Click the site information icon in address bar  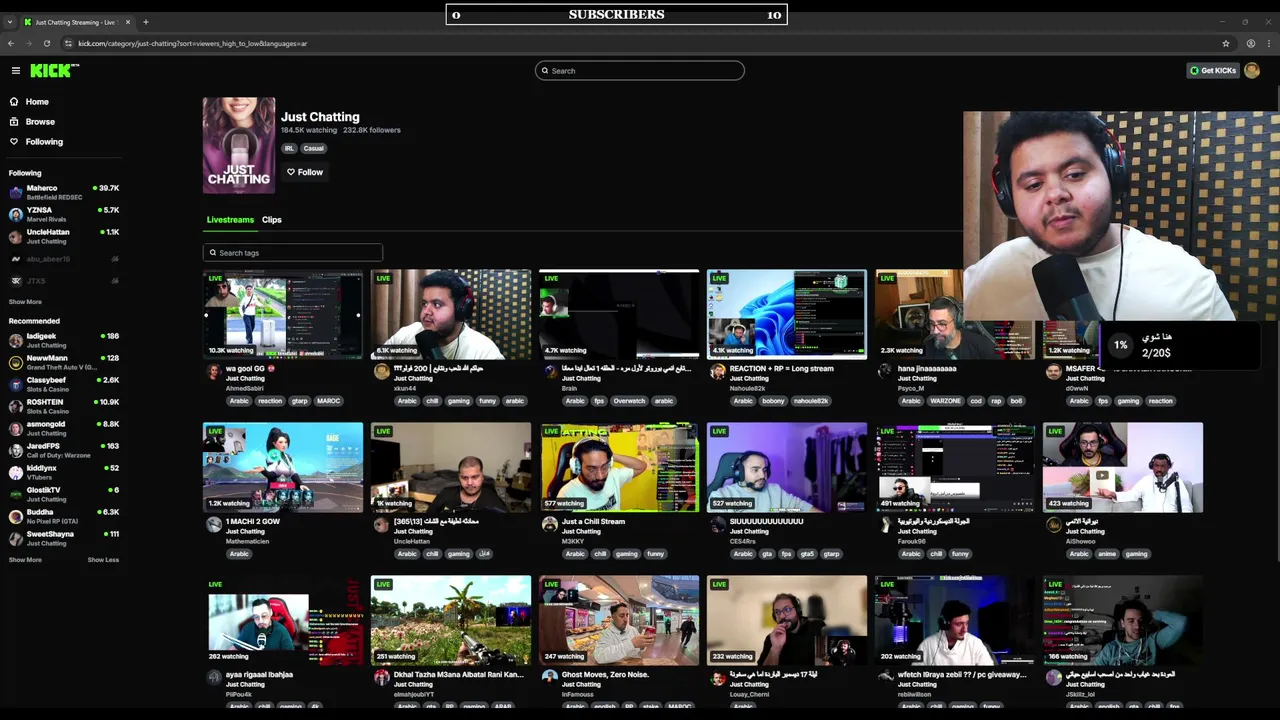click(68, 43)
